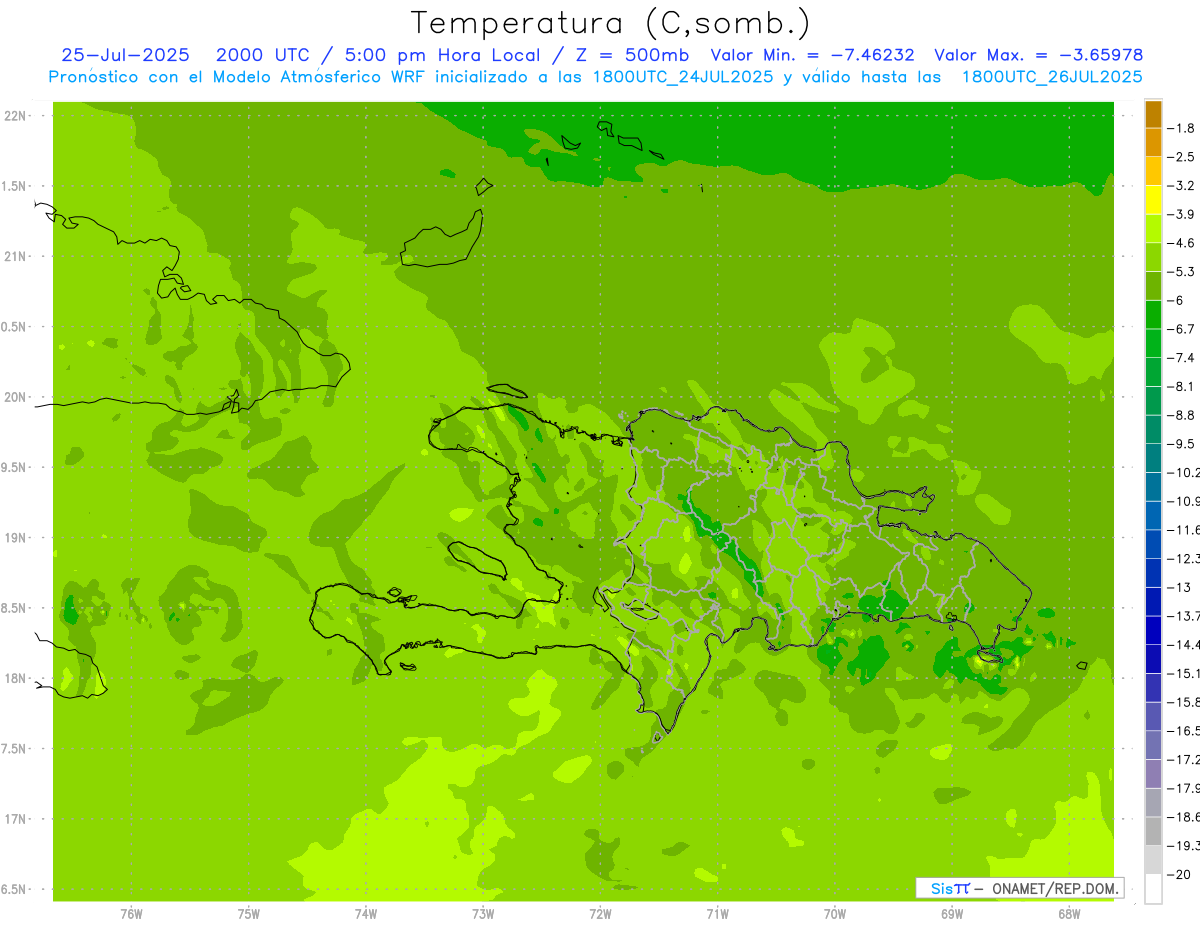Screen dimensions: 1200x927
Task: Click the '-20' colorbar value label
Action: pos(1179,874)
